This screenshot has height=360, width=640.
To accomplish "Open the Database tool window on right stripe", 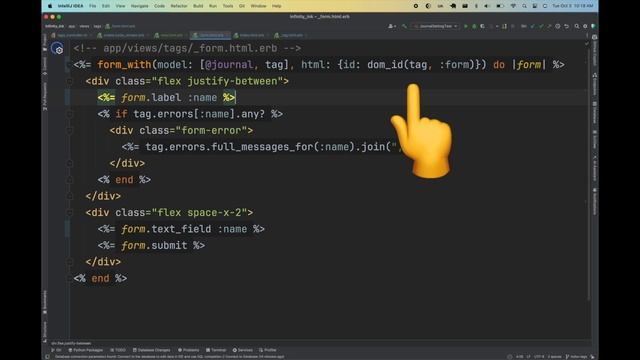I will click(x=594, y=113).
